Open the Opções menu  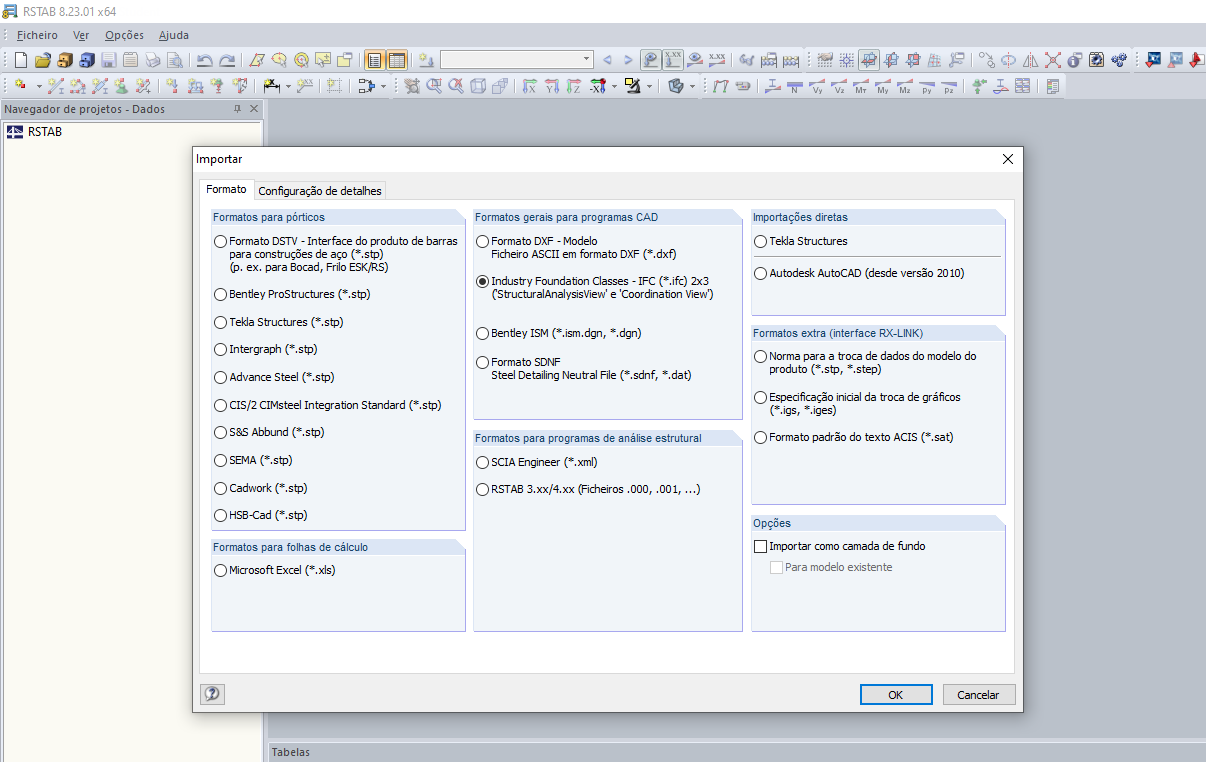point(124,35)
